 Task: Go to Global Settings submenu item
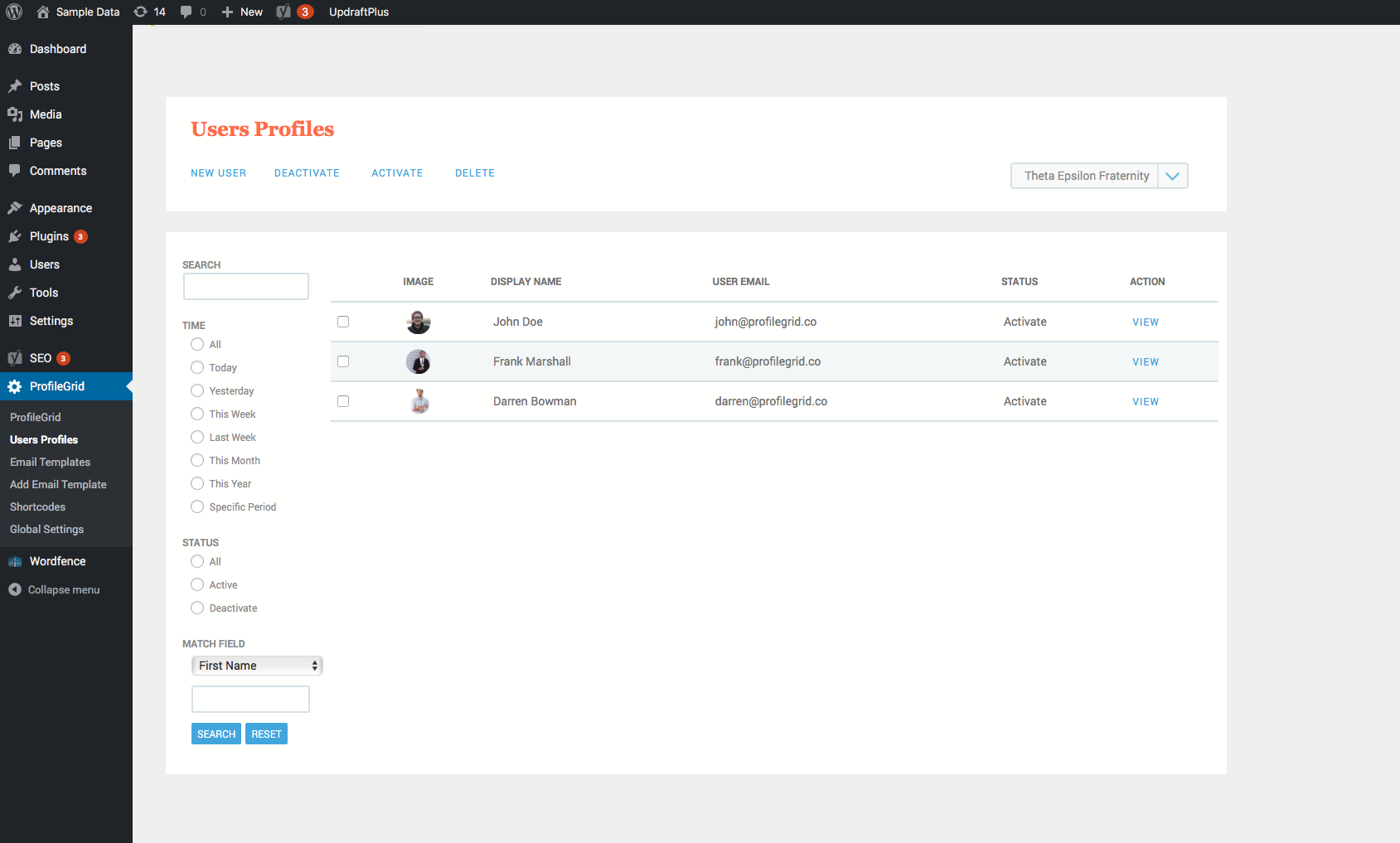click(x=46, y=529)
